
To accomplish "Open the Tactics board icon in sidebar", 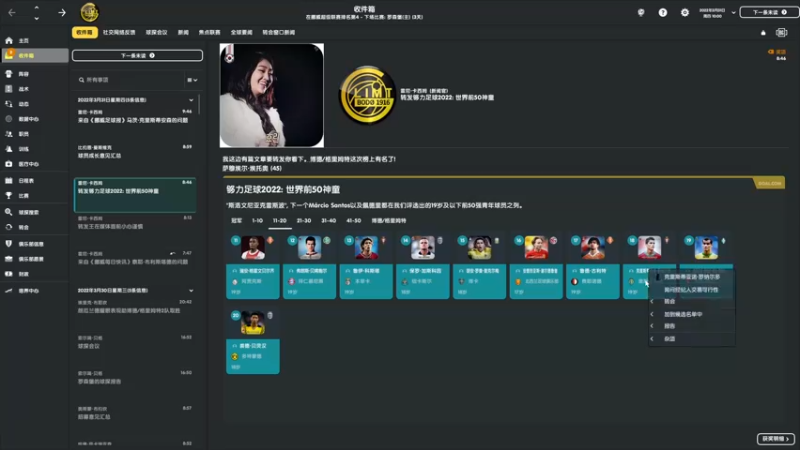I will click(9, 89).
